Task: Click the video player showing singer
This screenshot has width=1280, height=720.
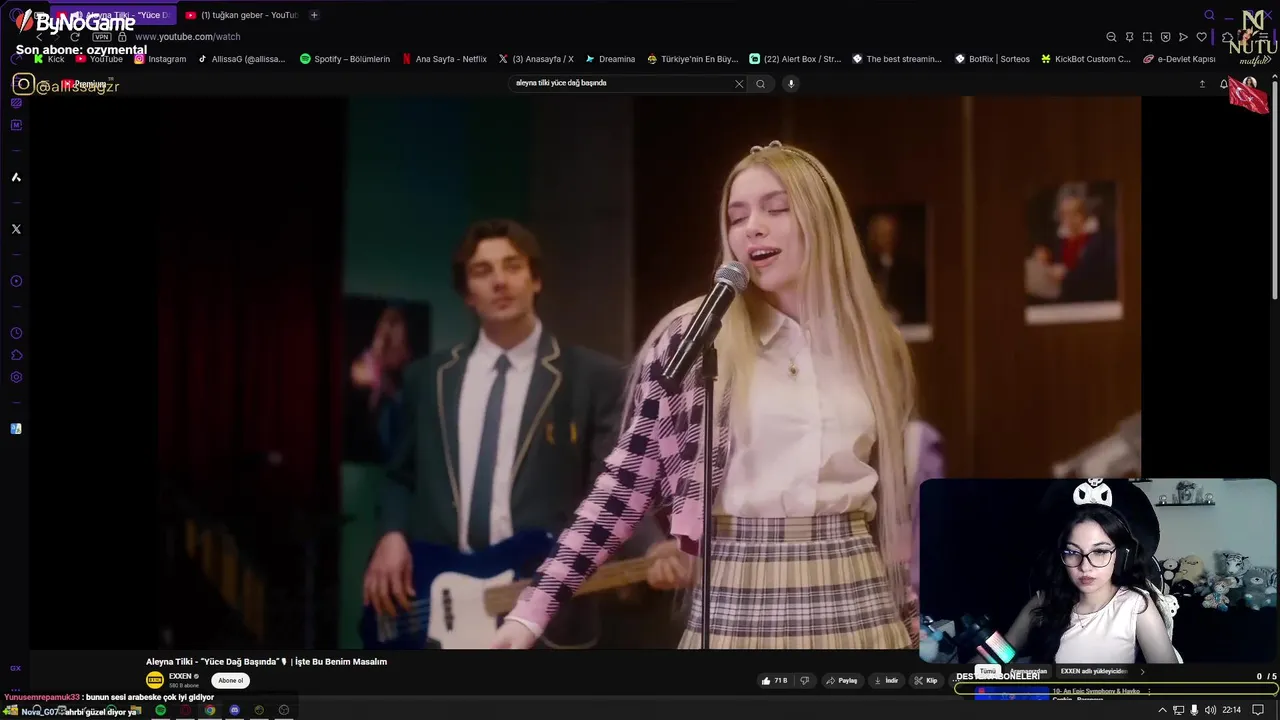Action: (x=584, y=372)
